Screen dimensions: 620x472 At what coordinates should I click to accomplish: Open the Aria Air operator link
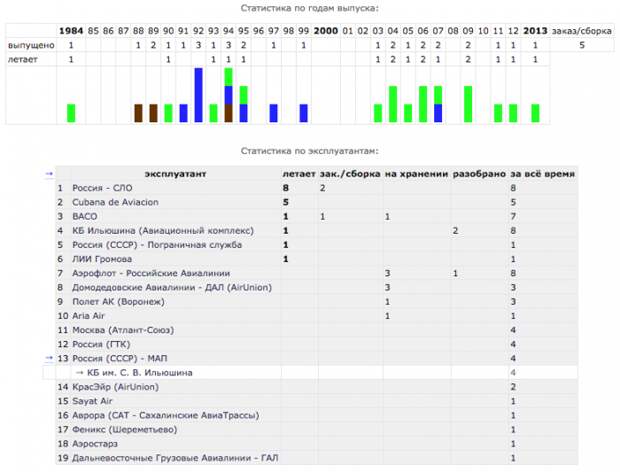point(88,316)
